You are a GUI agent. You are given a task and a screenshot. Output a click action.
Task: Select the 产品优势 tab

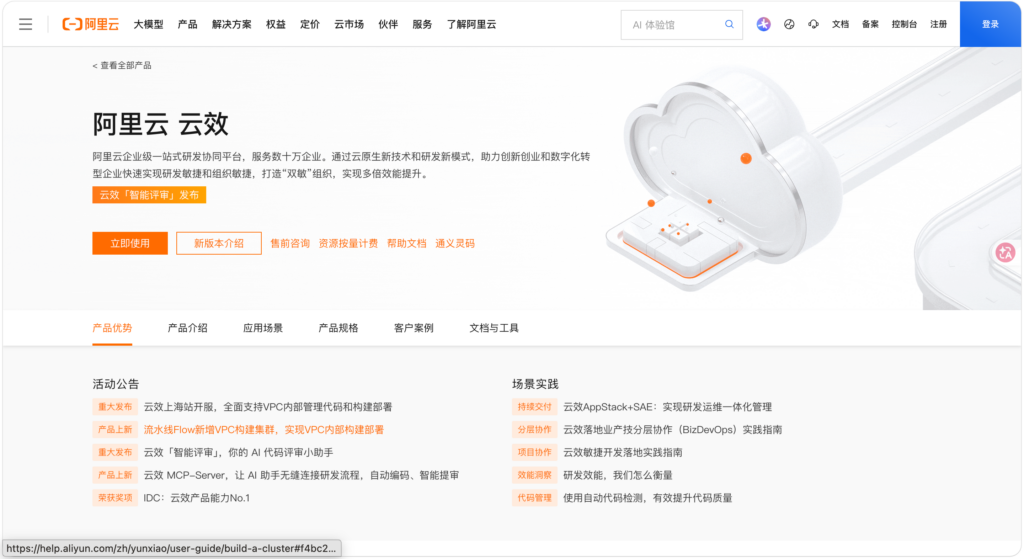[x=112, y=328]
